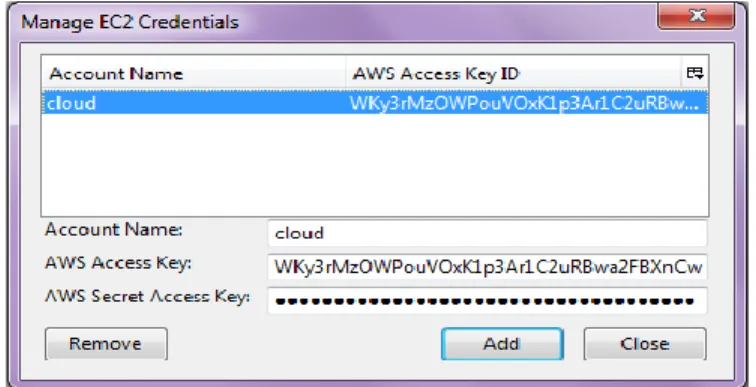Select the cloud account row
756x387 pixels.
coord(375,103)
